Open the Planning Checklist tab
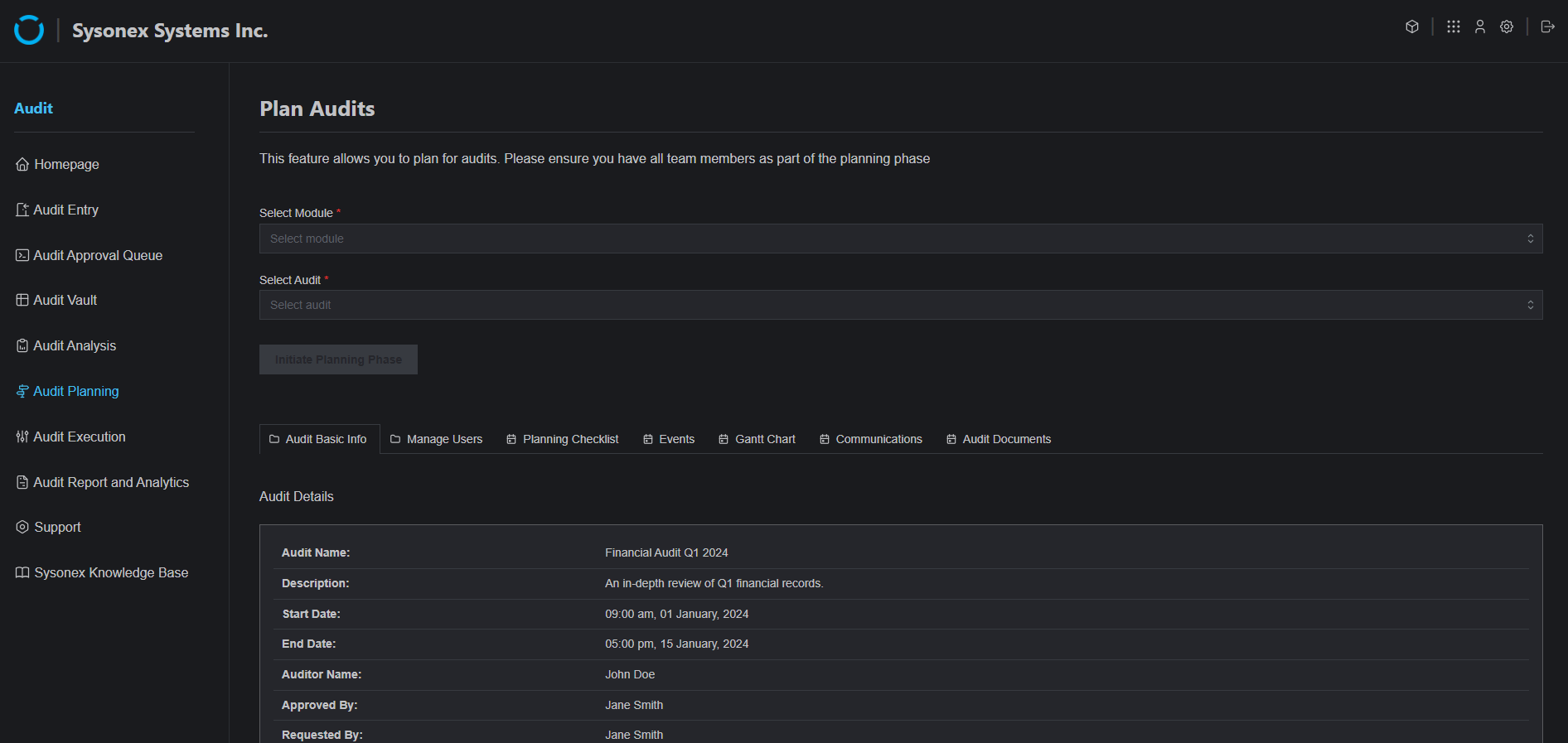Screen dimensions: 1568x743 coord(563,439)
